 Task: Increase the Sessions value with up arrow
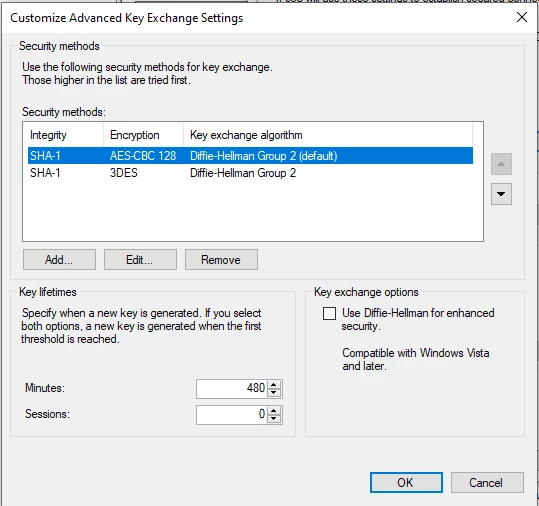click(x=274, y=410)
